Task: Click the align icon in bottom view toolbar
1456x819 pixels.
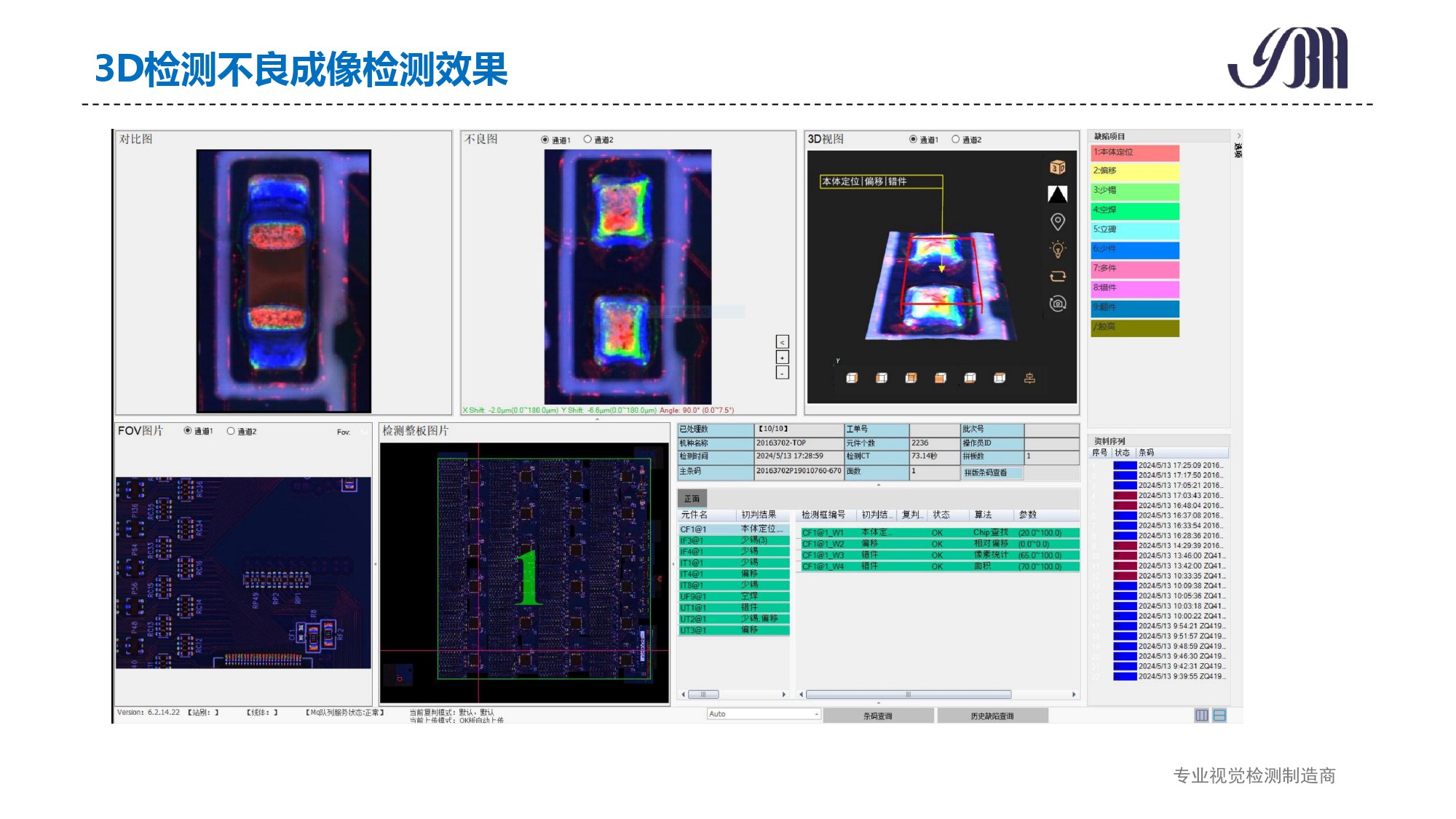Action: 1029,378
